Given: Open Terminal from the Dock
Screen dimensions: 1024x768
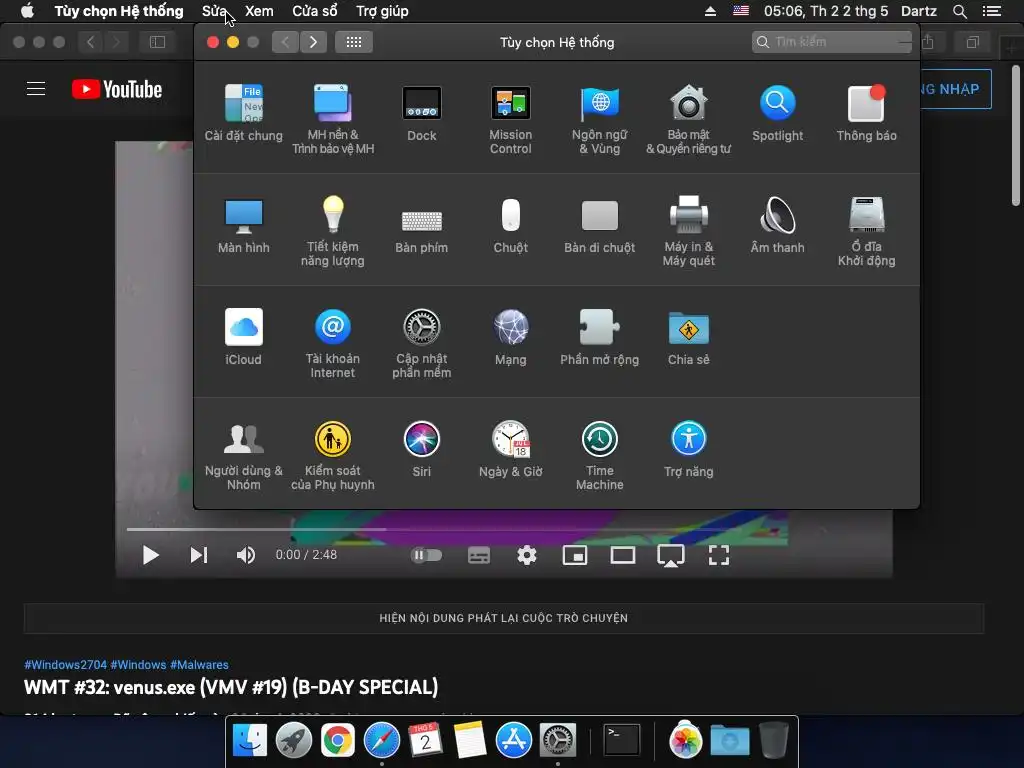Looking at the screenshot, I should pyautogui.click(x=621, y=741).
